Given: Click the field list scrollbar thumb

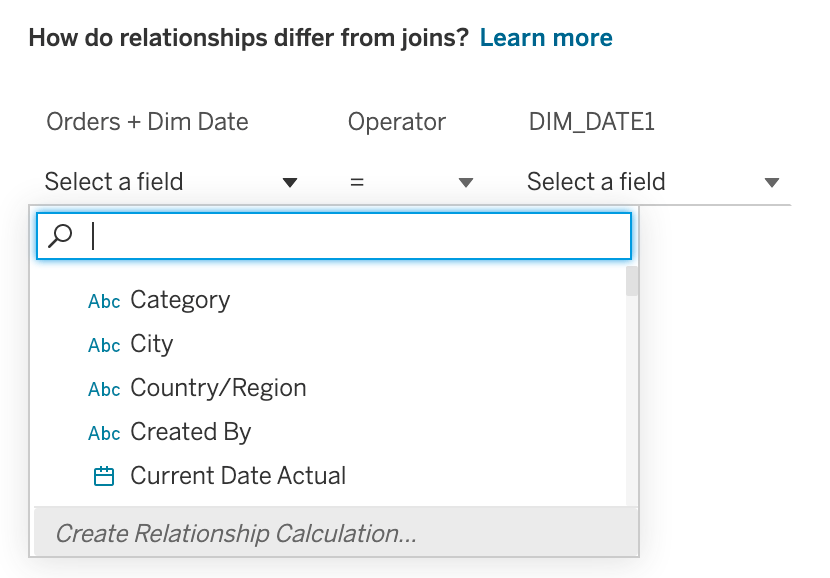Looking at the screenshot, I should (631, 281).
